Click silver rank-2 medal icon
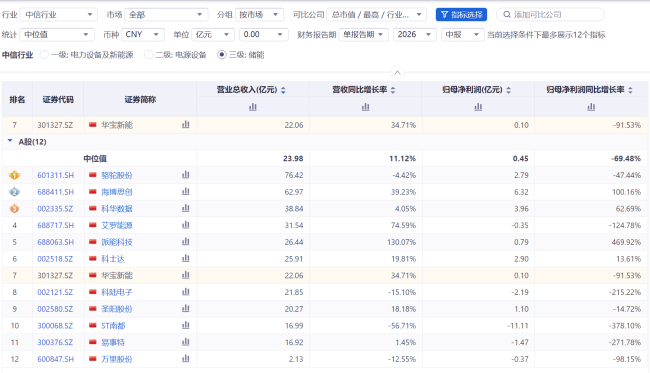The image size is (650, 373). point(14,192)
